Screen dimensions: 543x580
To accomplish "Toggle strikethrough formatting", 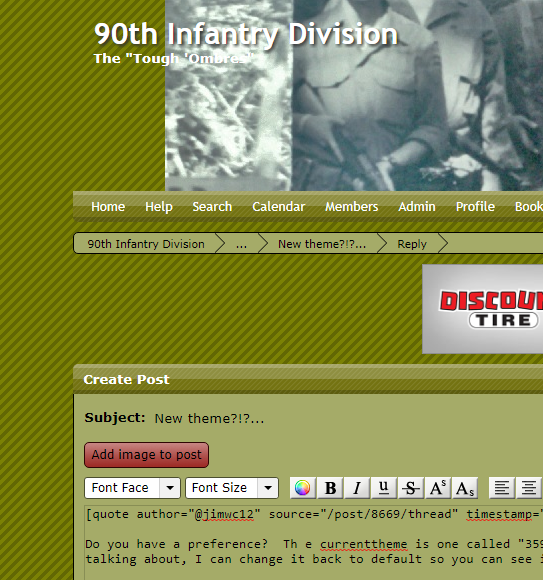I will coord(411,488).
